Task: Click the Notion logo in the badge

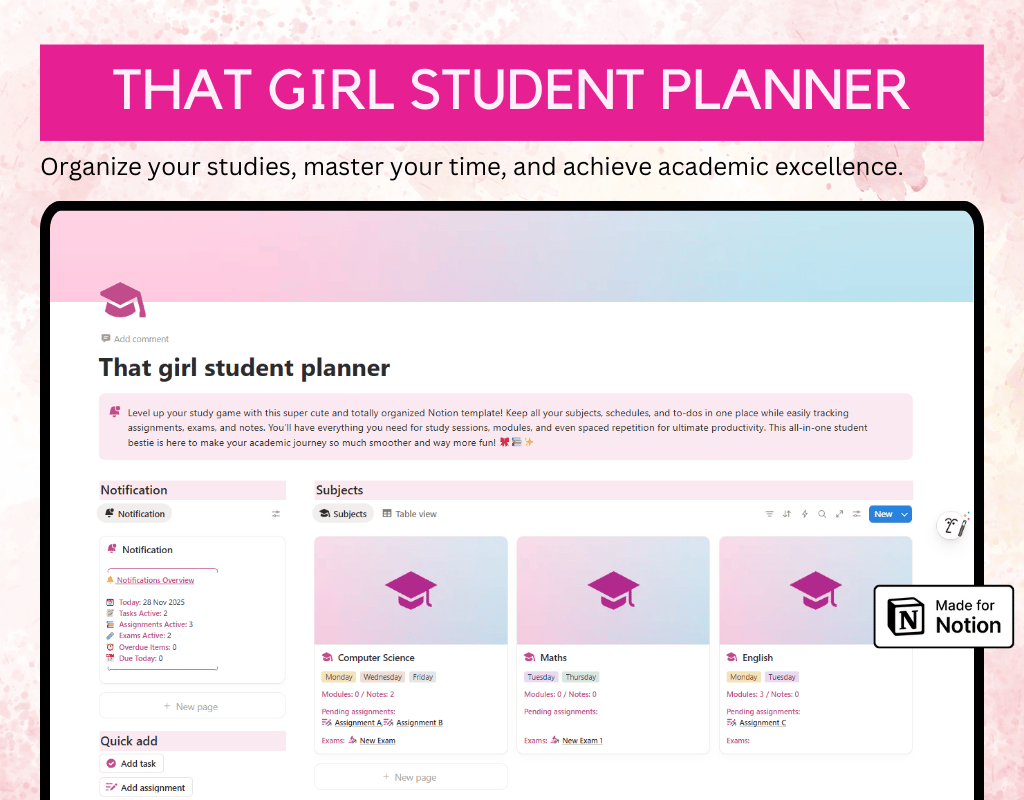Action: tap(908, 616)
